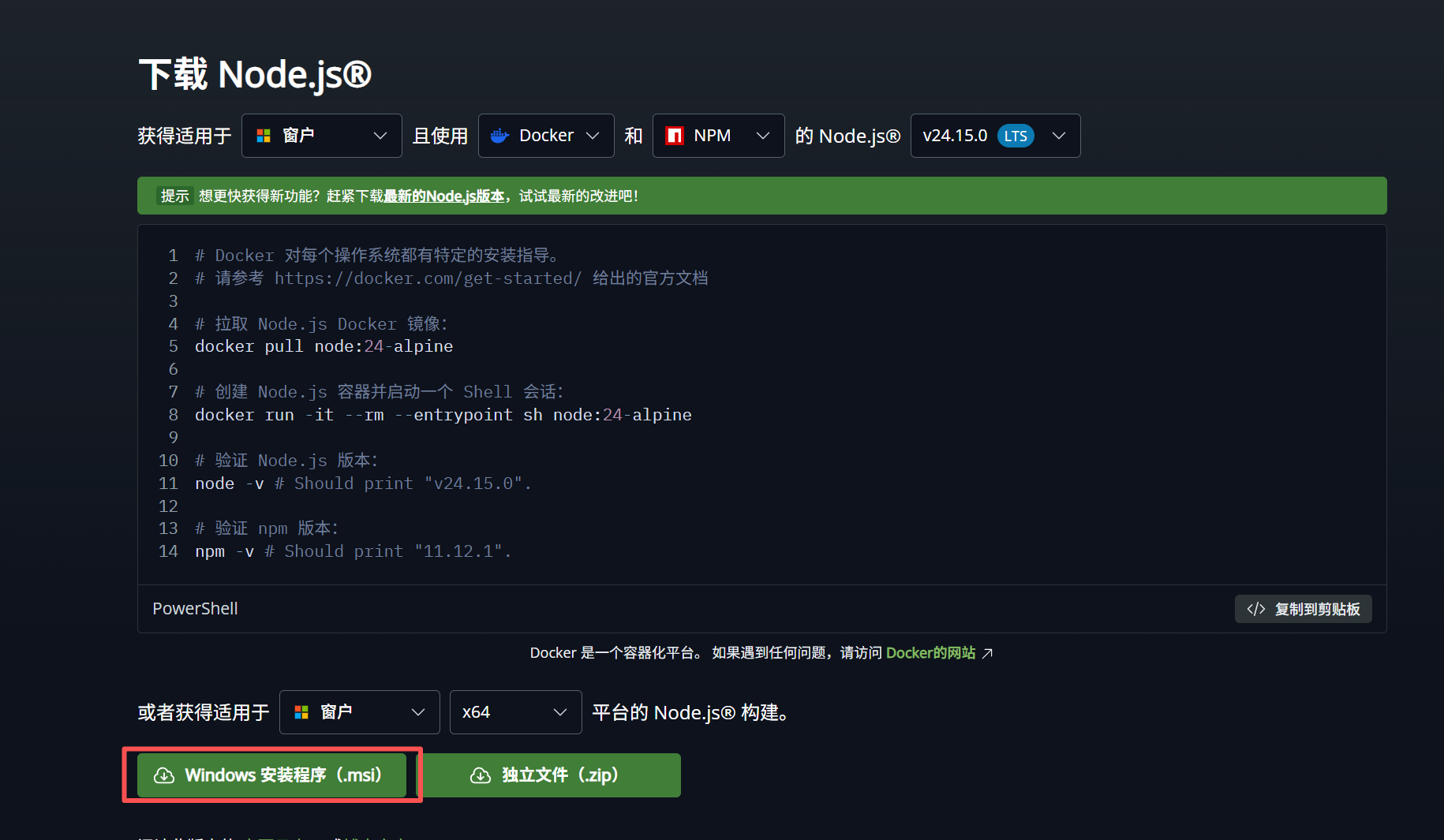Image resolution: width=1444 pixels, height=840 pixels.
Task: Click the chevron arrow in the NPM dropdown
Action: 763,136
